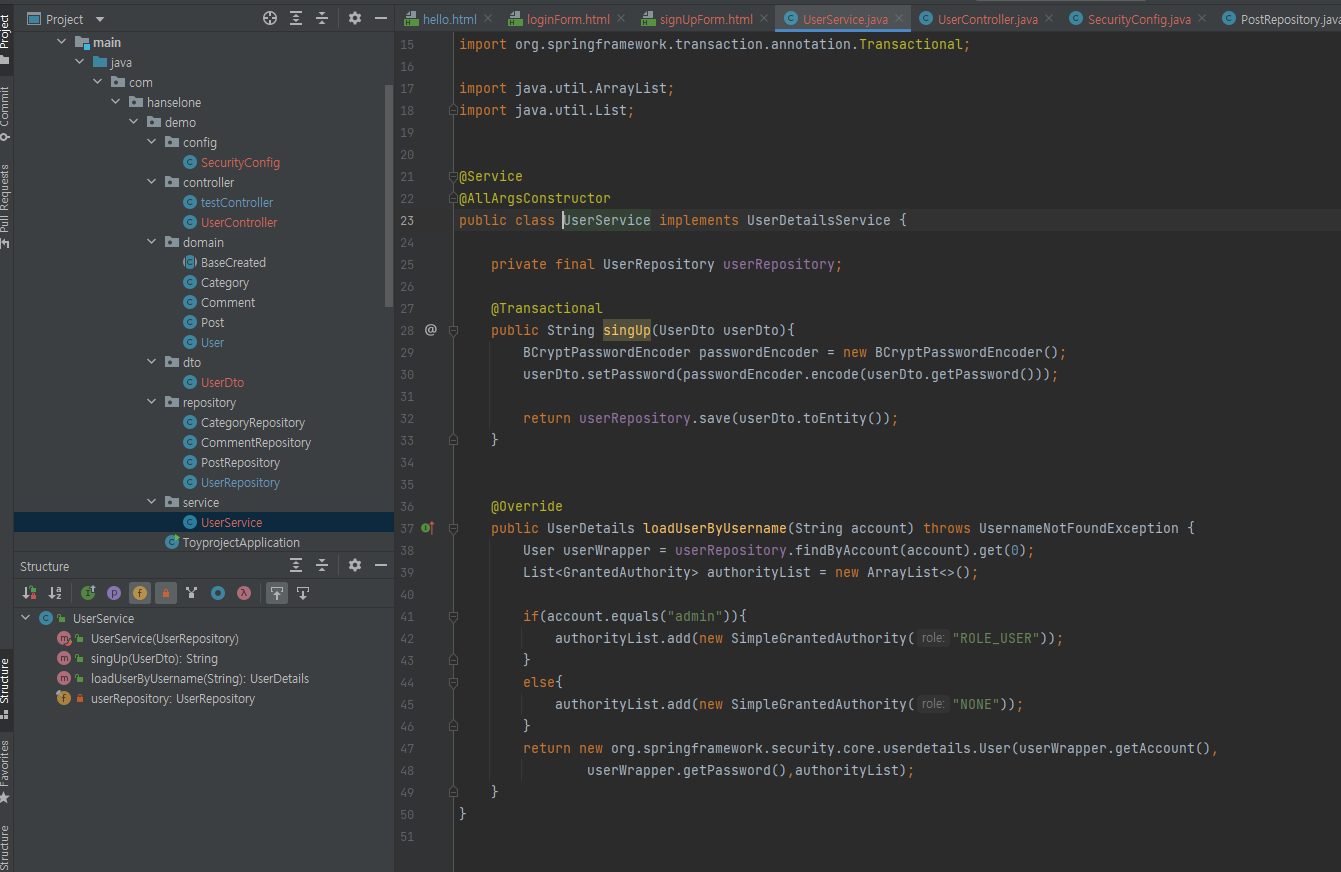The image size is (1341, 872).
Task: Collapse the controller package node
Action: pyautogui.click(x=151, y=182)
